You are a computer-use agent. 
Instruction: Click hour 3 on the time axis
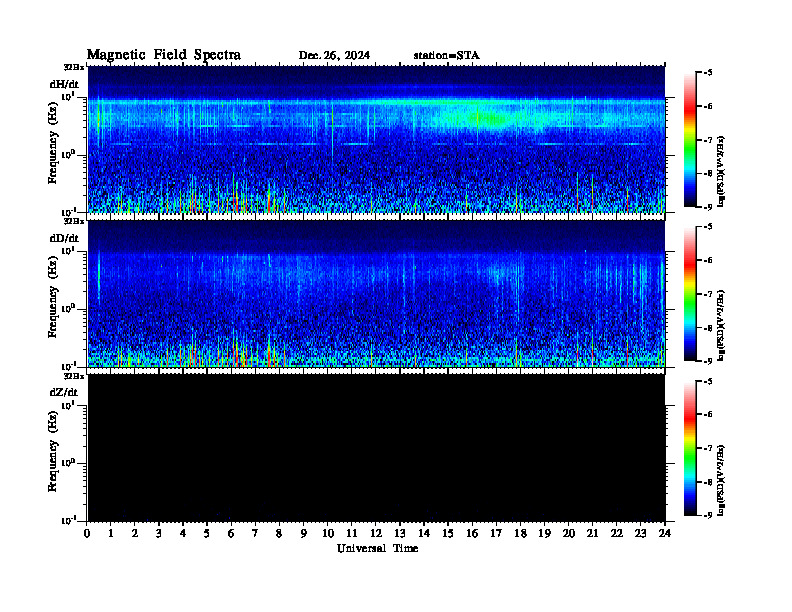(159, 534)
